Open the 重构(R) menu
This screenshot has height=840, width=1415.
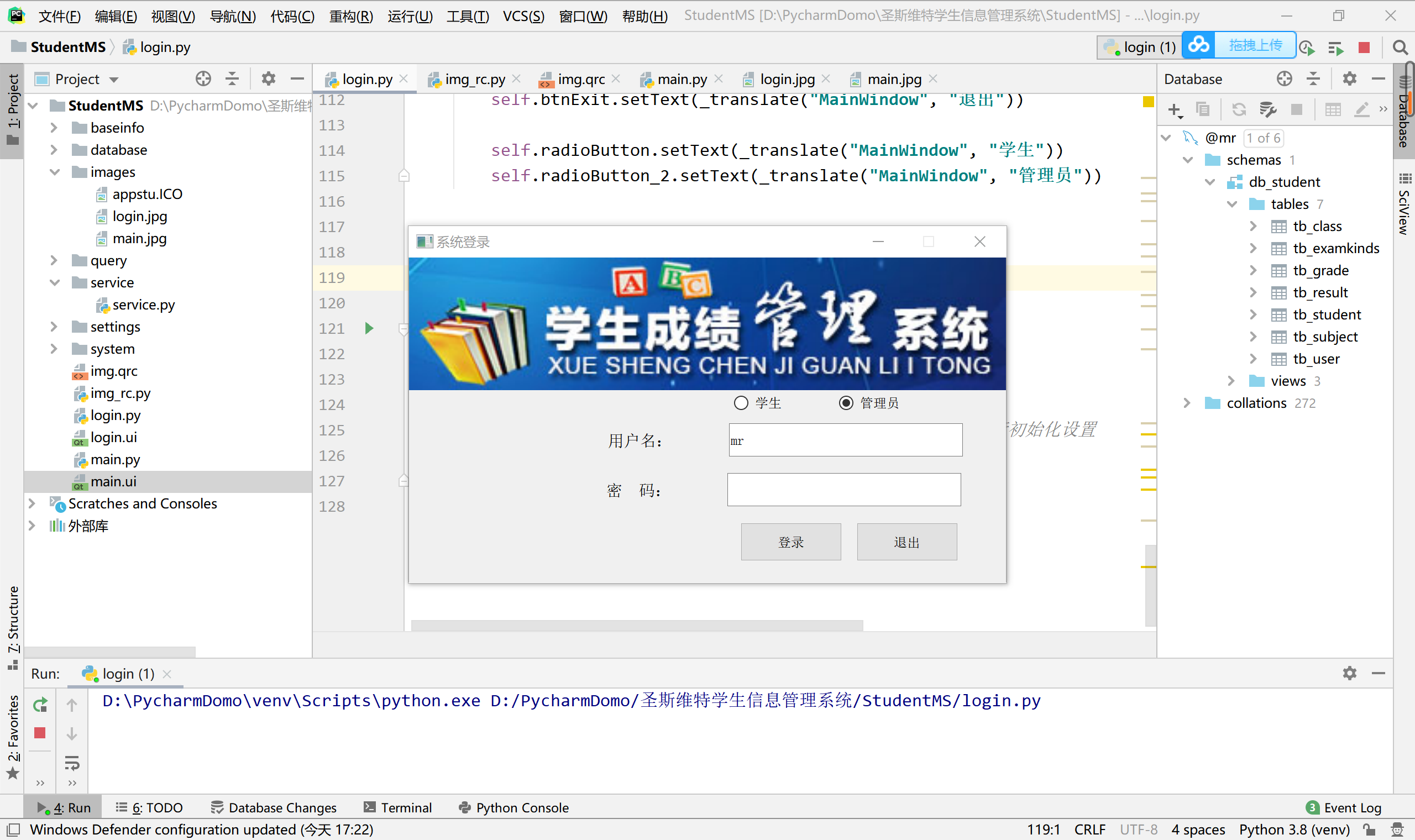click(351, 16)
